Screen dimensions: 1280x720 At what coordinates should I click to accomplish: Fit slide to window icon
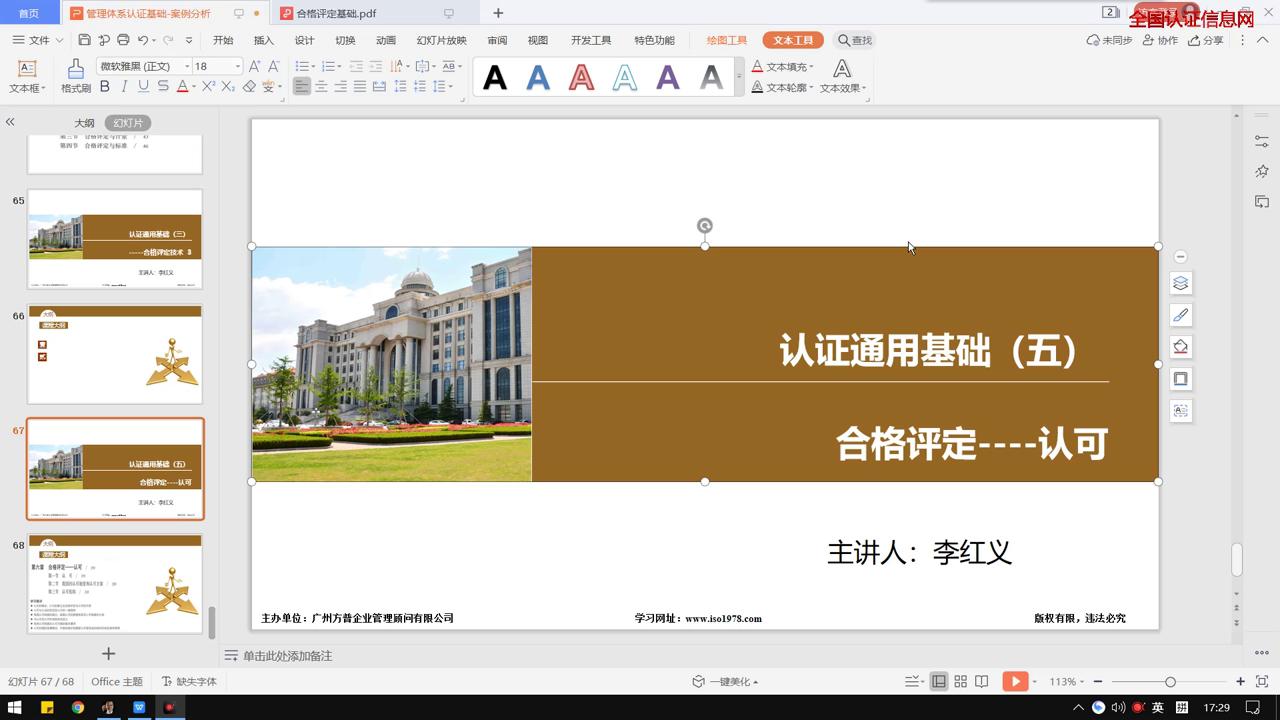point(1262,681)
